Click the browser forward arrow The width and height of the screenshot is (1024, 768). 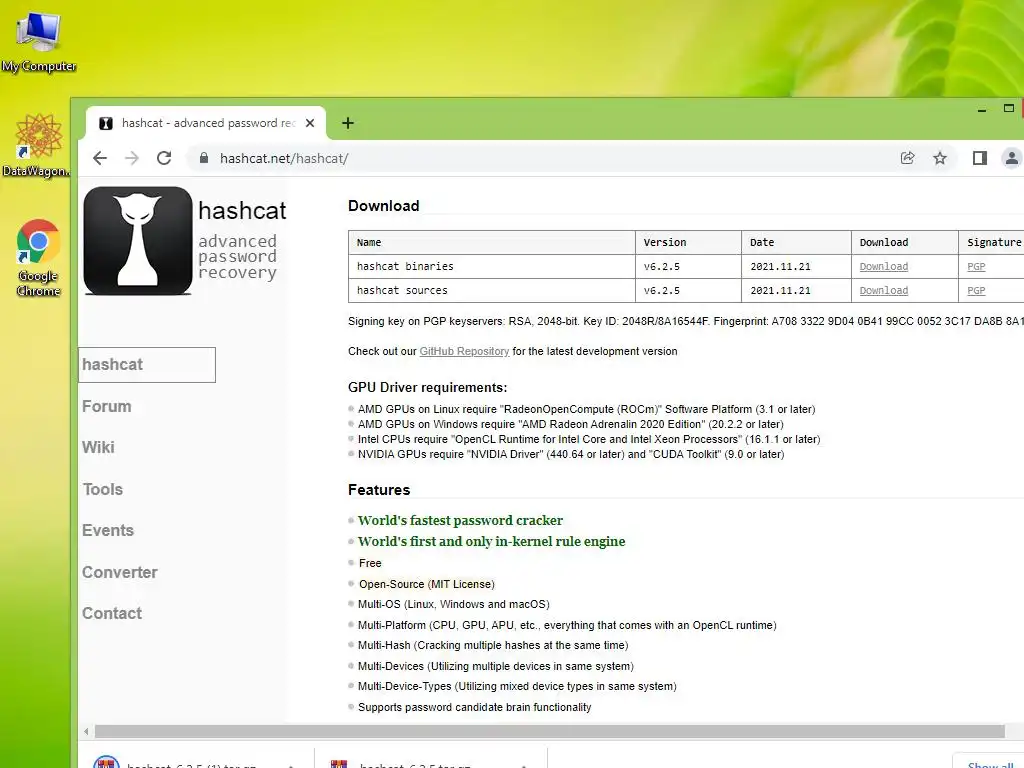tap(132, 158)
